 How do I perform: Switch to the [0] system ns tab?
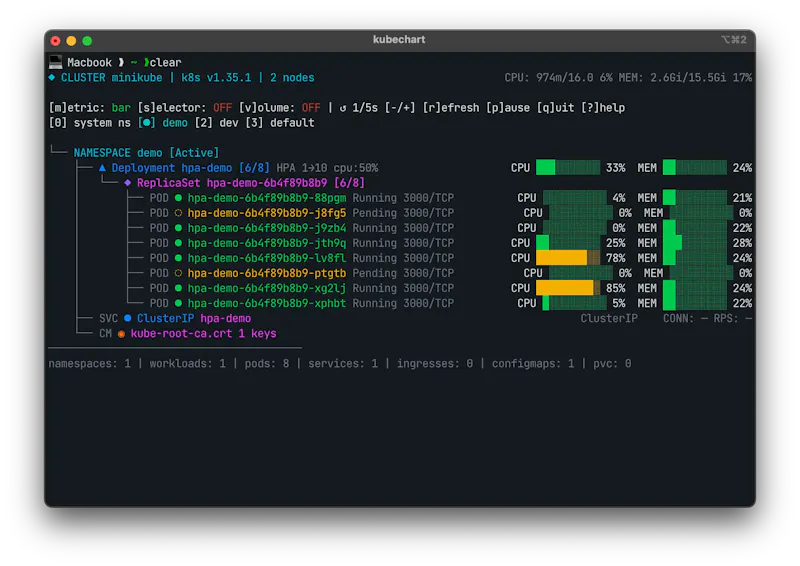[89, 123]
